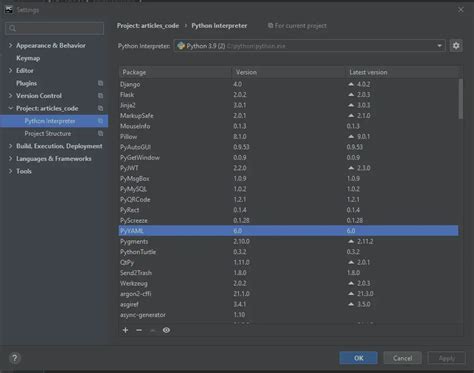Select the Send2Trash package row

tap(289, 273)
